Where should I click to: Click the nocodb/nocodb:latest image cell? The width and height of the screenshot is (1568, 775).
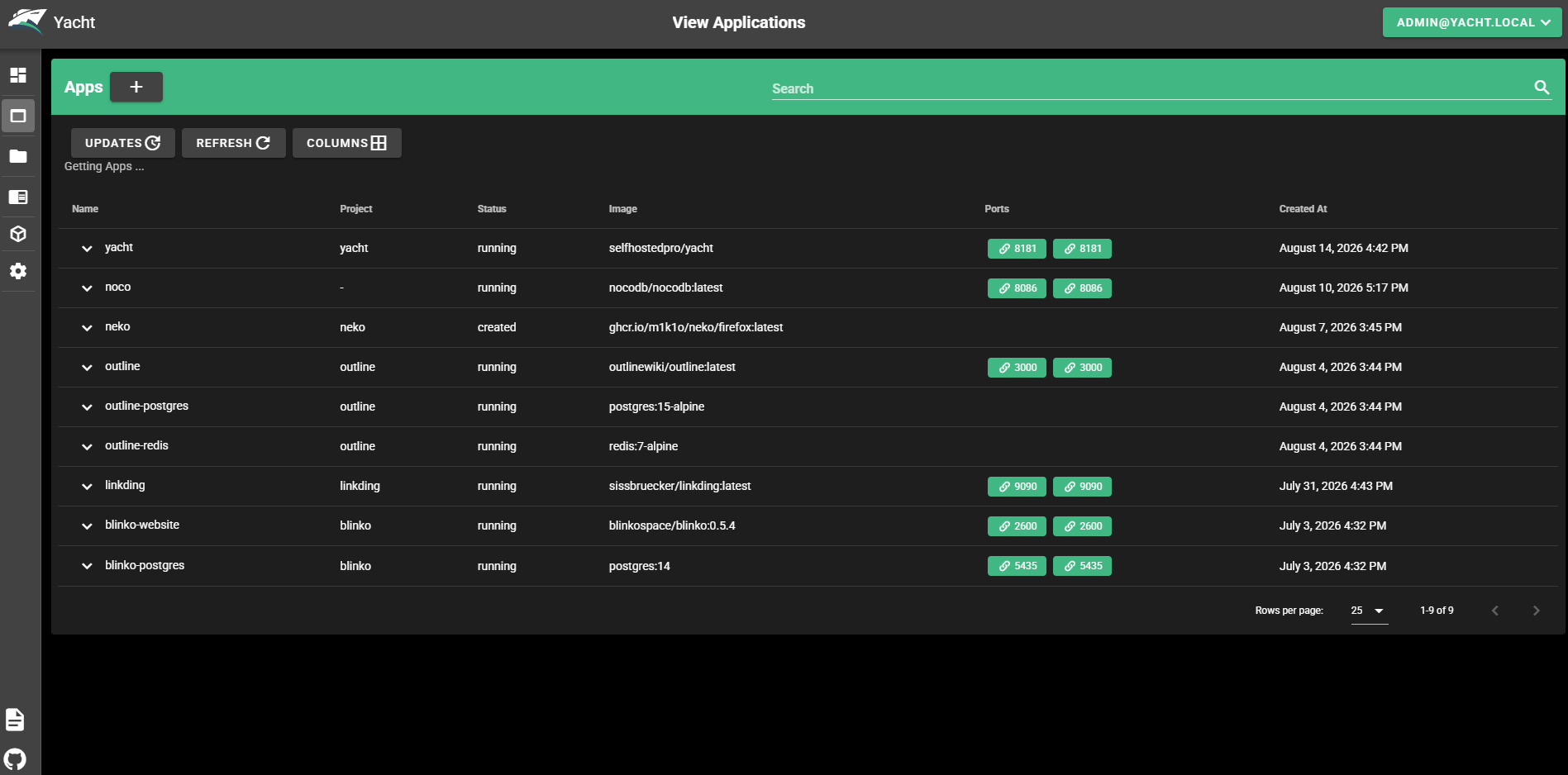pyautogui.click(x=665, y=288)
